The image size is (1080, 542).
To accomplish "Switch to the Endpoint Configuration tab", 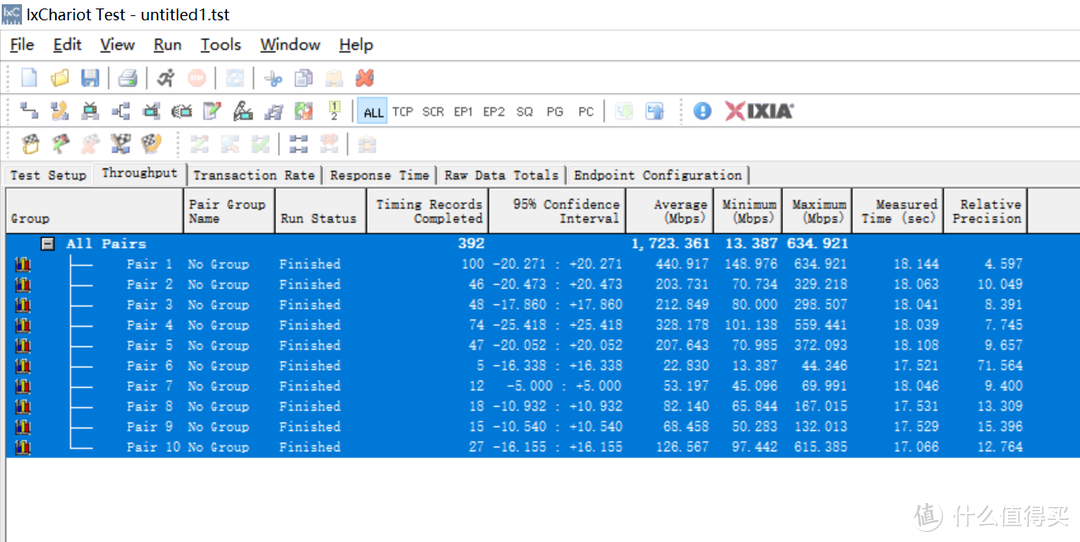I will (657, 175).
